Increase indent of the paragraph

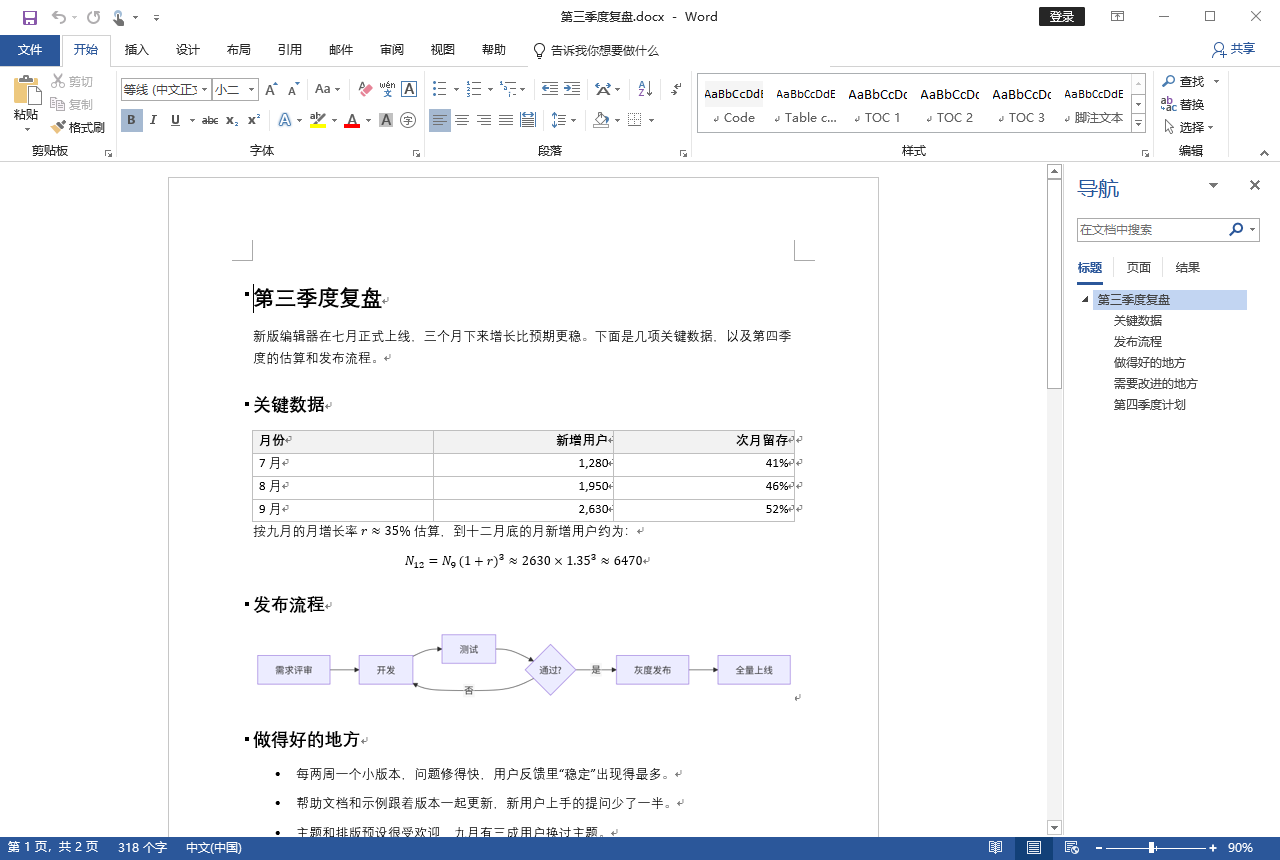[572, 89]
